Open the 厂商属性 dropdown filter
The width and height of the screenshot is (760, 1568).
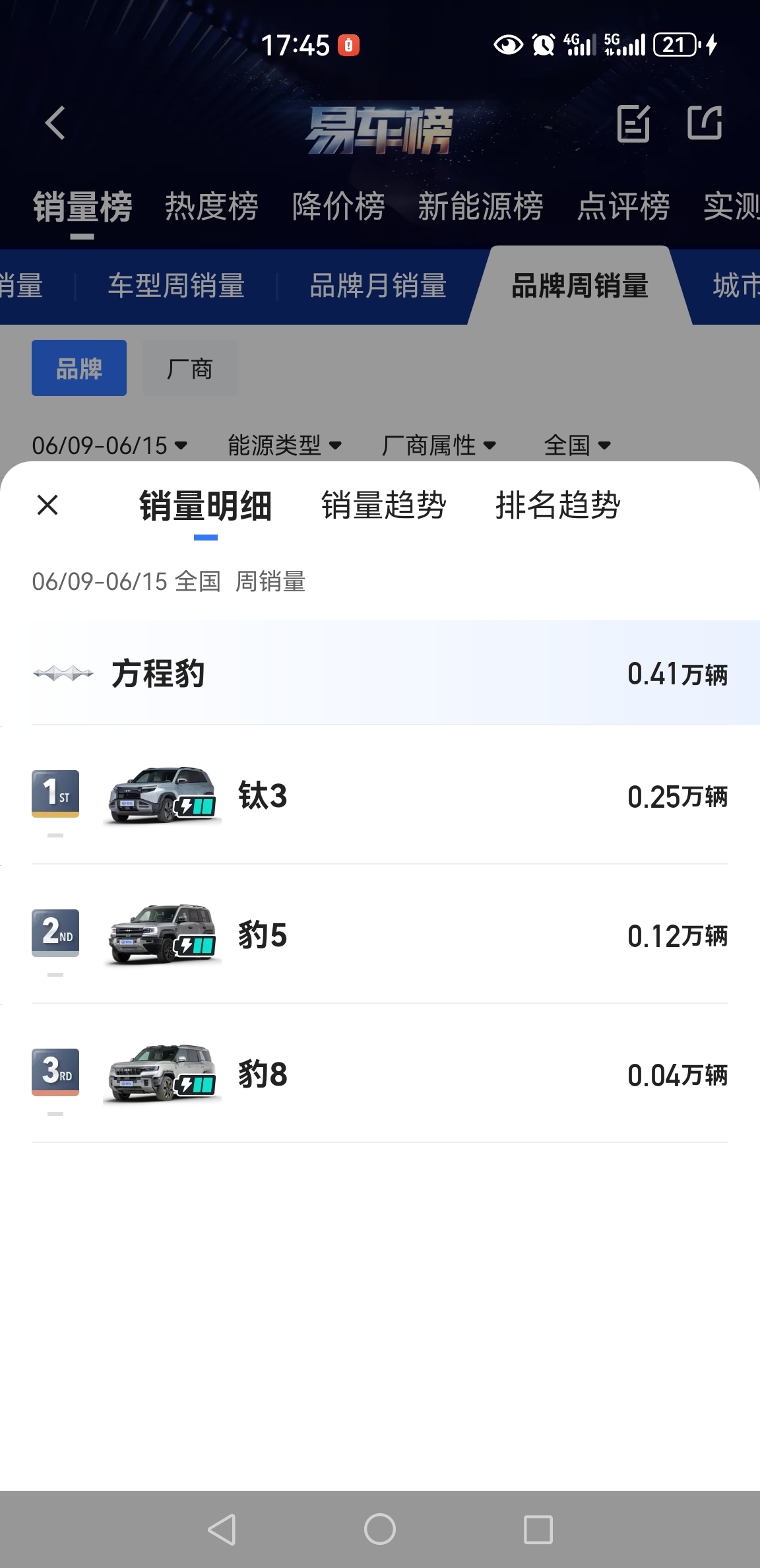point(439,445)
